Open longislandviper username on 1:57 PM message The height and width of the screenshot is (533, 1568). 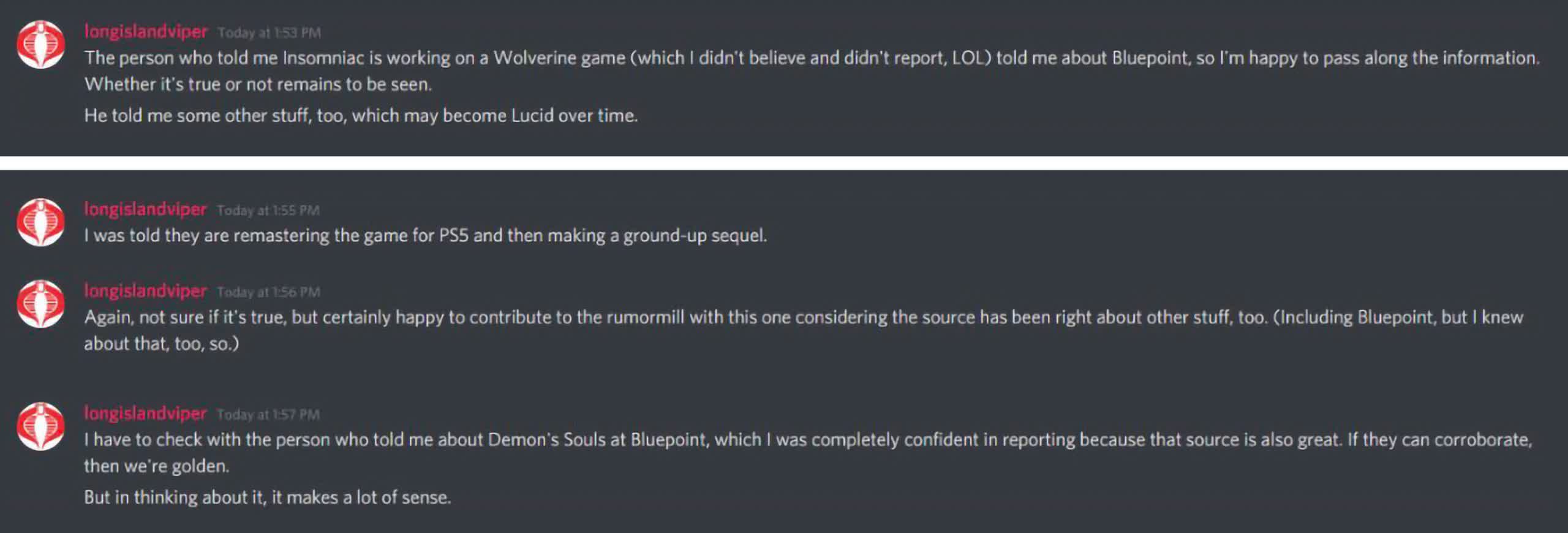pyautogui.click(x=145, y=413)
